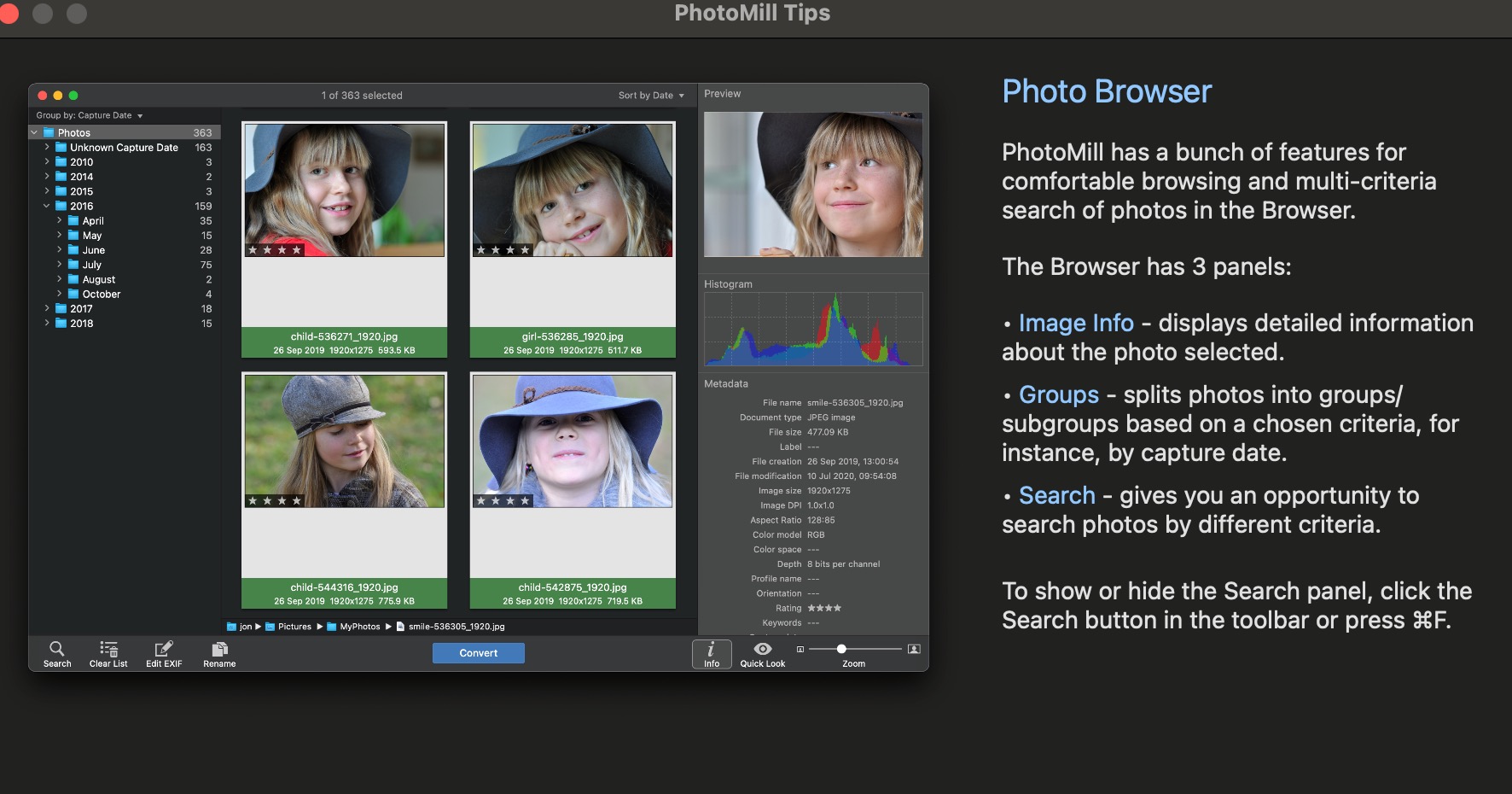The image size is (1512, 794).
Task: Expand the 2018 folder chevron
Action: tap(47, 323)
